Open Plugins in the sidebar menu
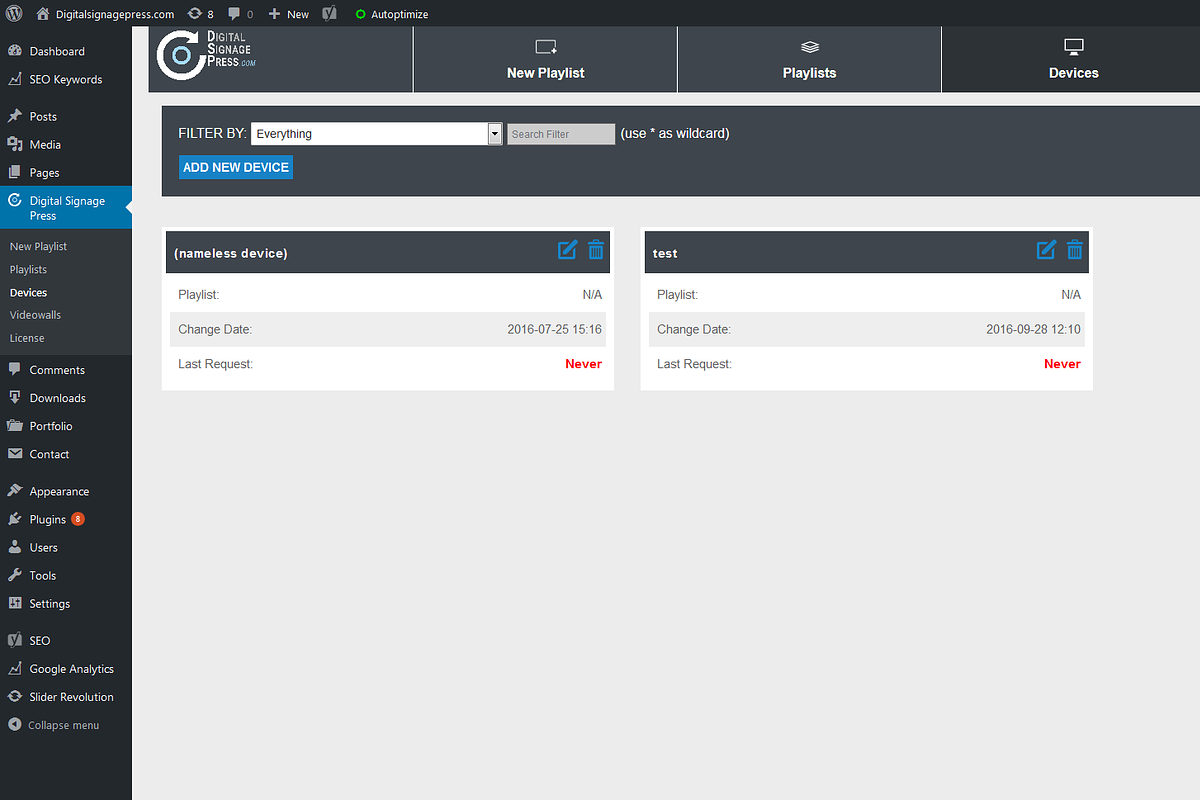This screenshot has width=1200, height=800. pyautogui.click(x=47, y=520)
